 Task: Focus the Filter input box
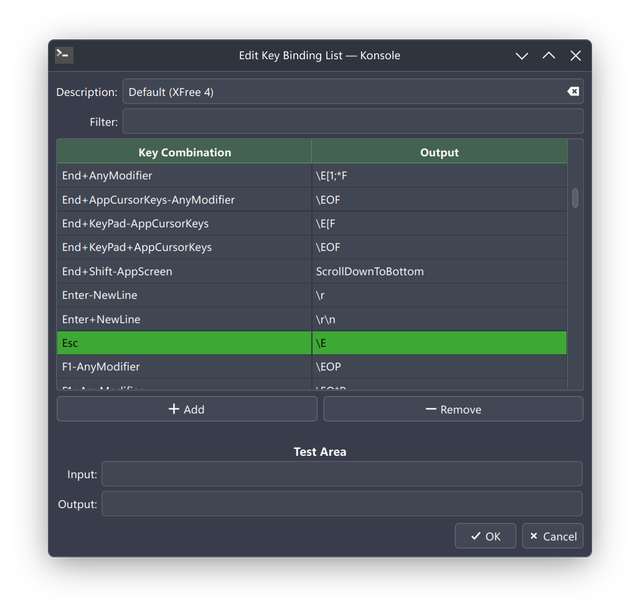pos(353,121)
